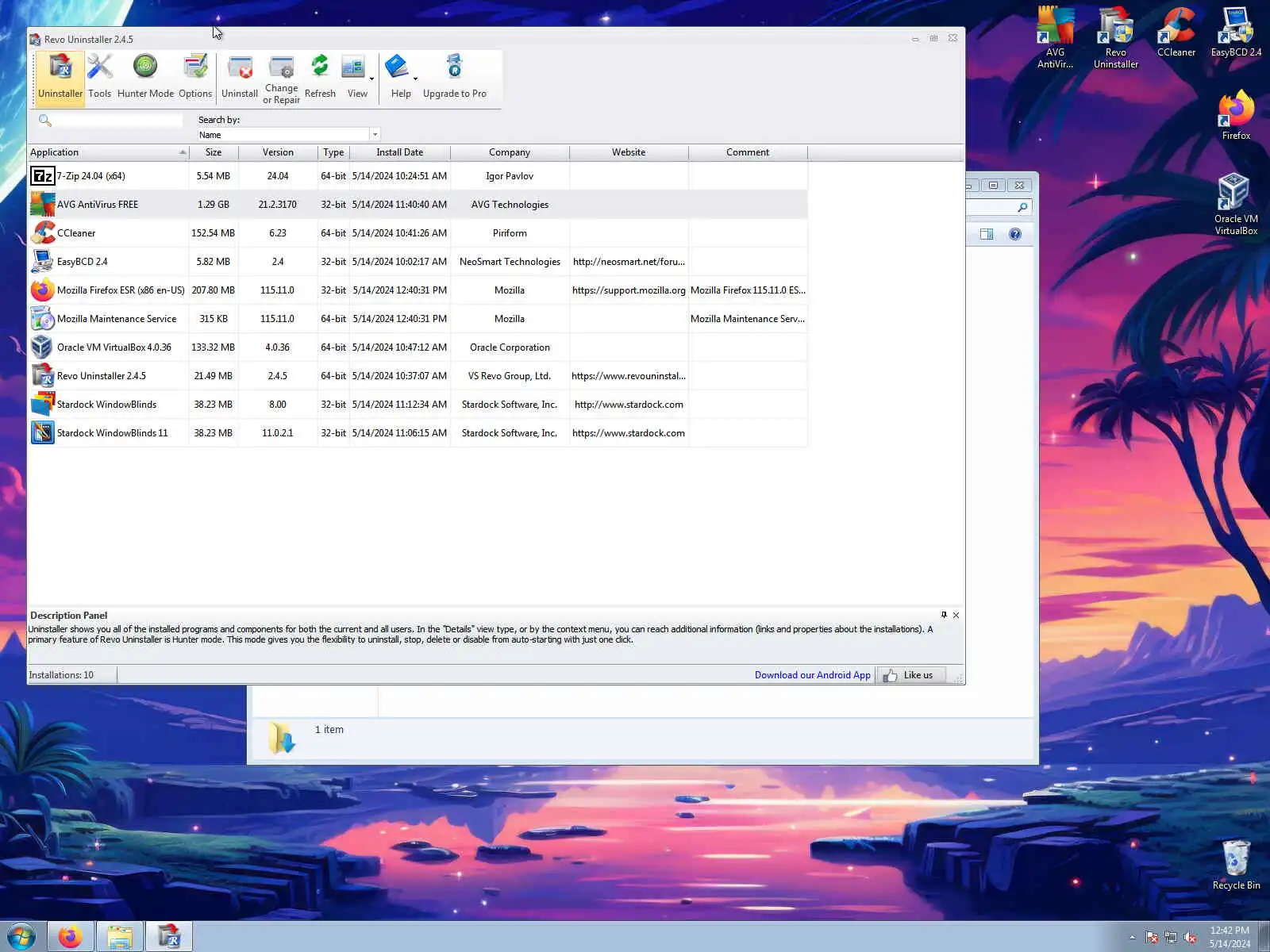Toggle the preview pane in Explorer window
The image size is (1270, 952).
987,234
